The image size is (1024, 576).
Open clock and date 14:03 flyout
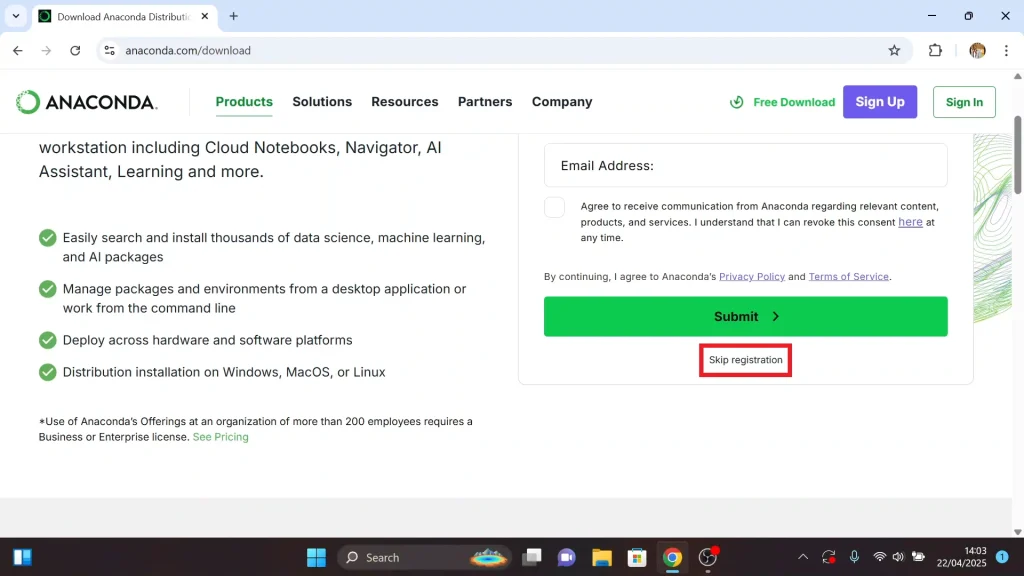coord(961,557)
